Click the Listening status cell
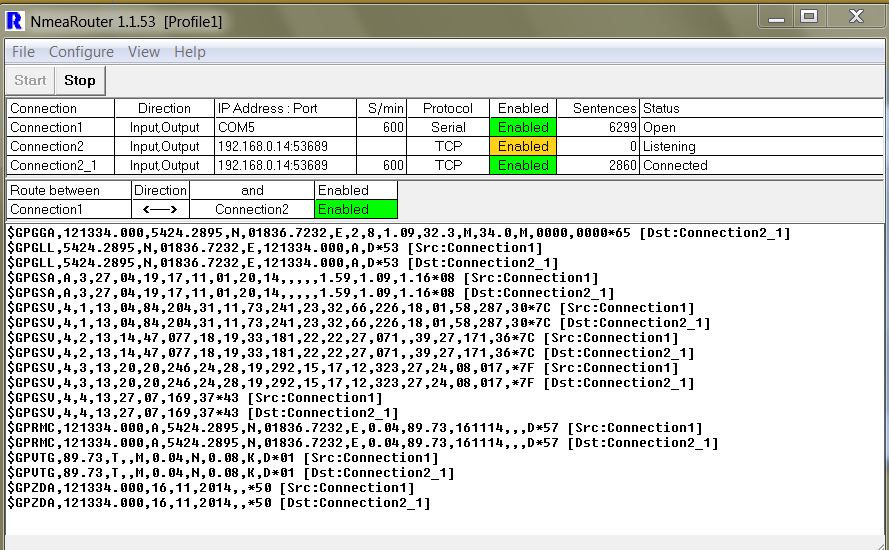Screen dimensions: 889x550 tap(761, 146)
